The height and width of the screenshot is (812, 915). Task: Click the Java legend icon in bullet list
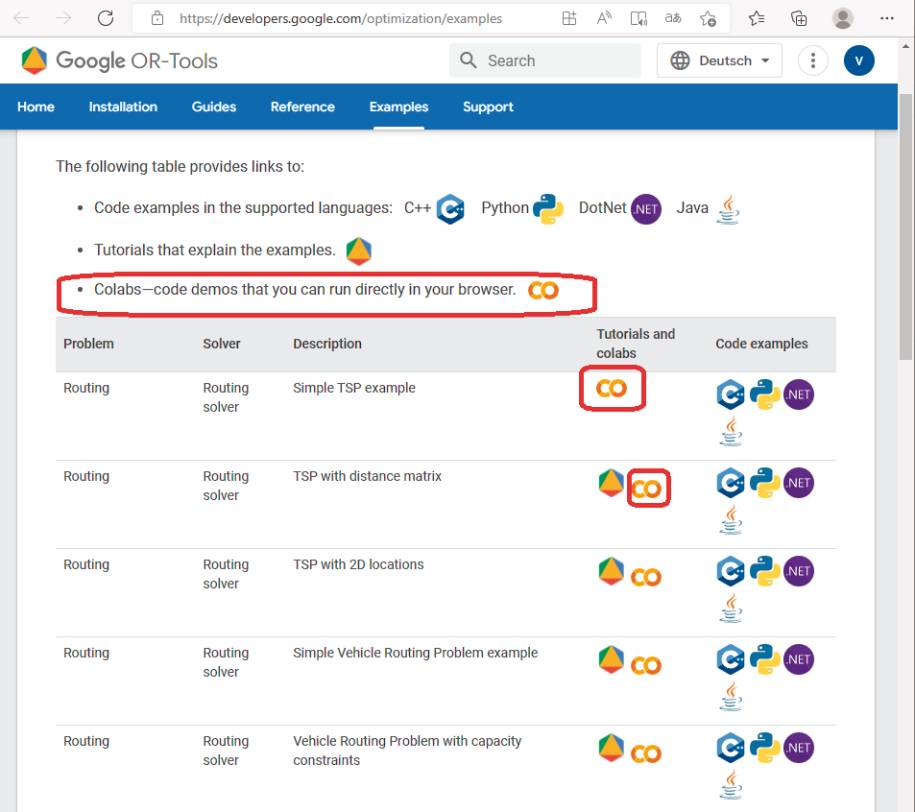click(x=728, y=209)
